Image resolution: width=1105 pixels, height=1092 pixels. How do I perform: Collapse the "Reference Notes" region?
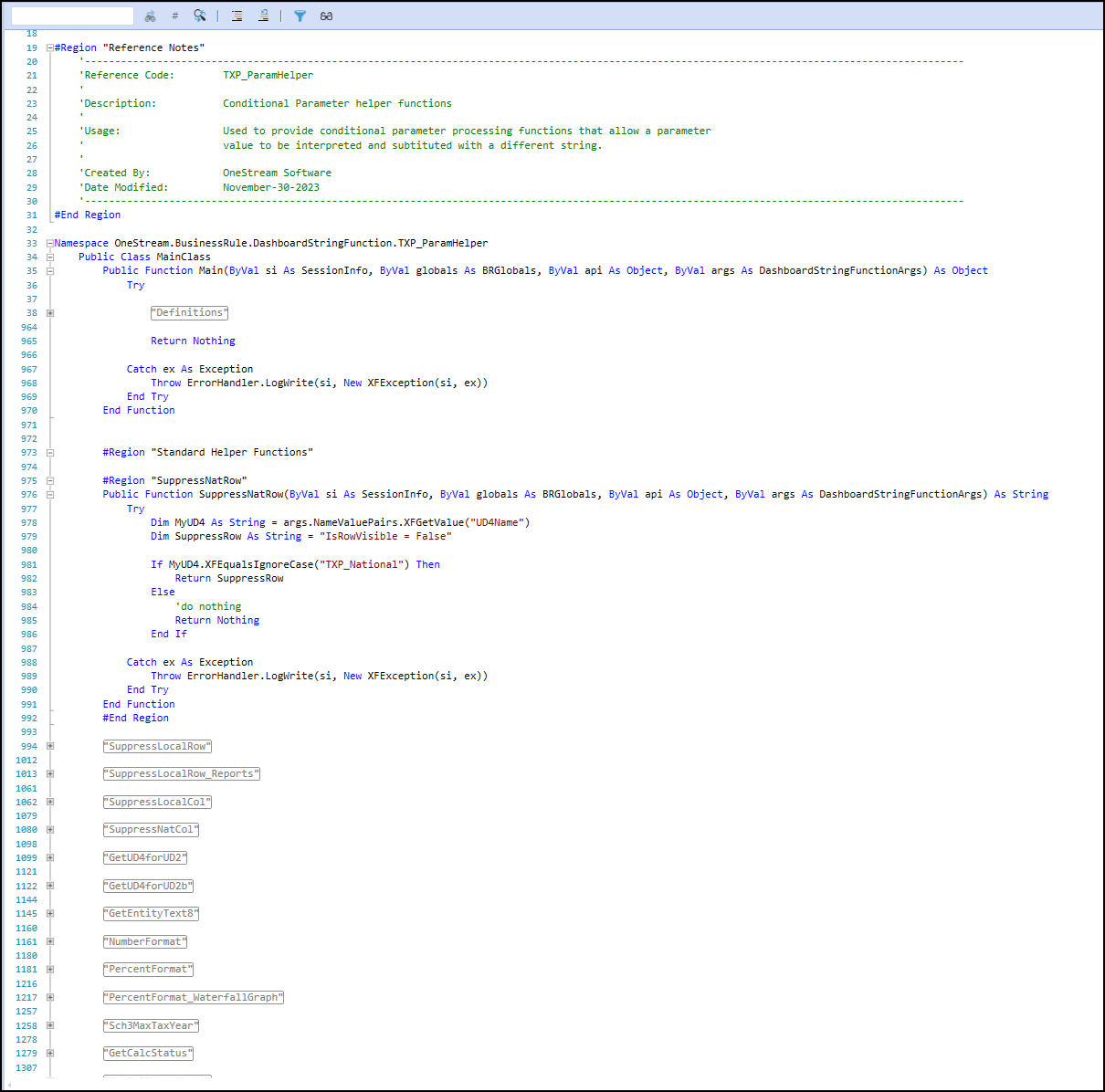click(49, 47)
